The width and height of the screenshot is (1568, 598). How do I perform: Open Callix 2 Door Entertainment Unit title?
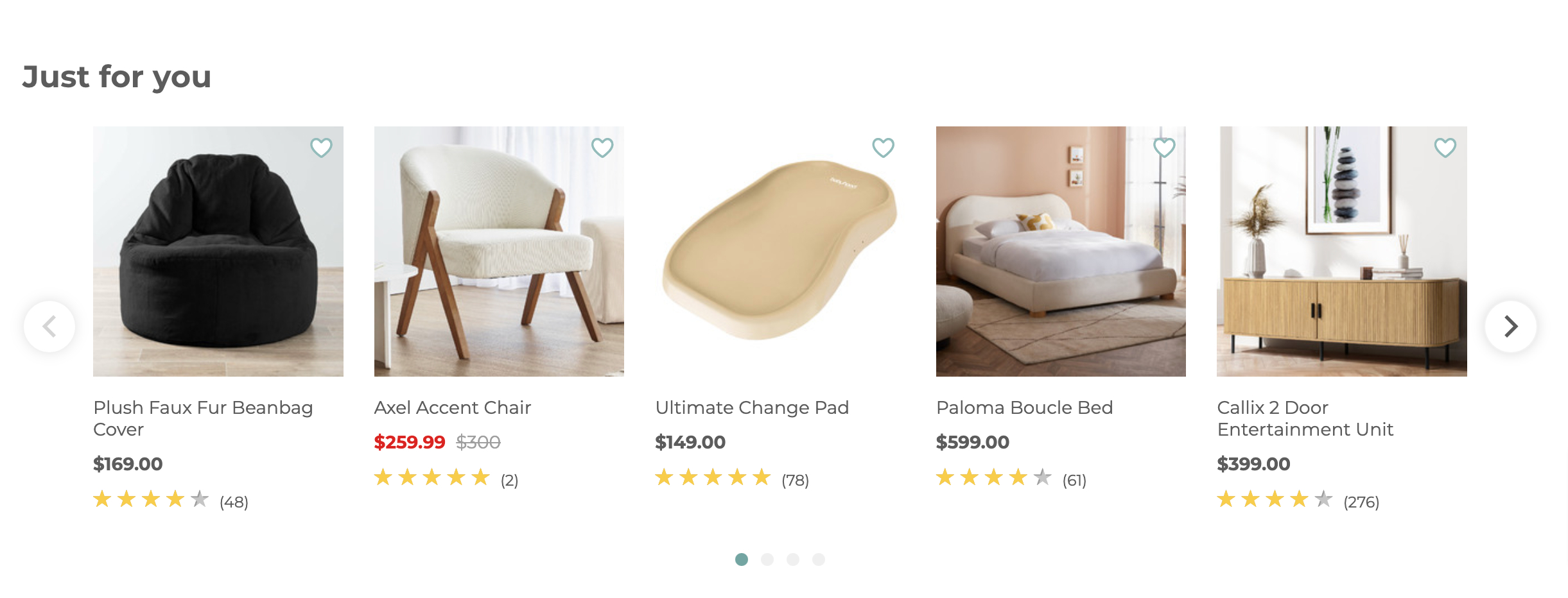pyautogui.click(x=1305, y=418)
